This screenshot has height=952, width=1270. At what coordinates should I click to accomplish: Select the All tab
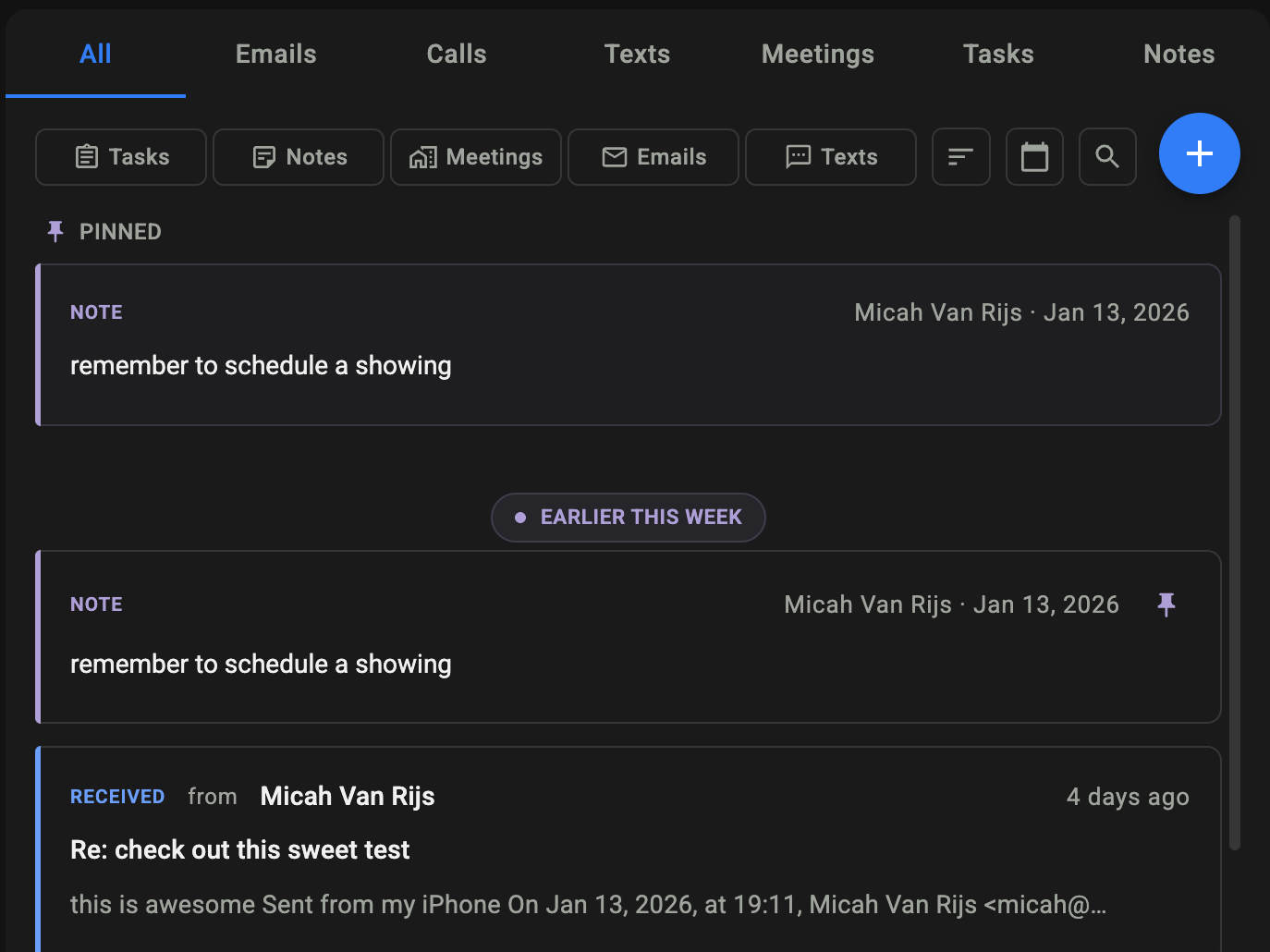tap(95, 55)
